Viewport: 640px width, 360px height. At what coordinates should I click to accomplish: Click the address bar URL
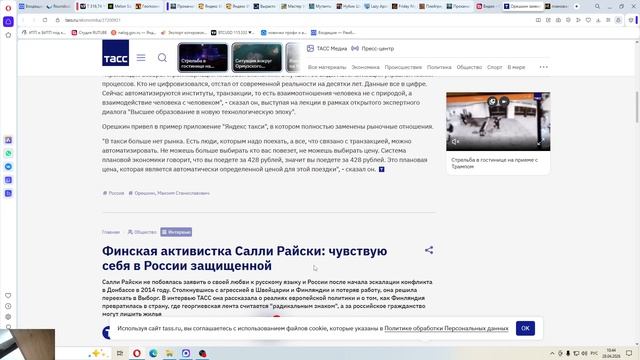[x=93, y=20]
